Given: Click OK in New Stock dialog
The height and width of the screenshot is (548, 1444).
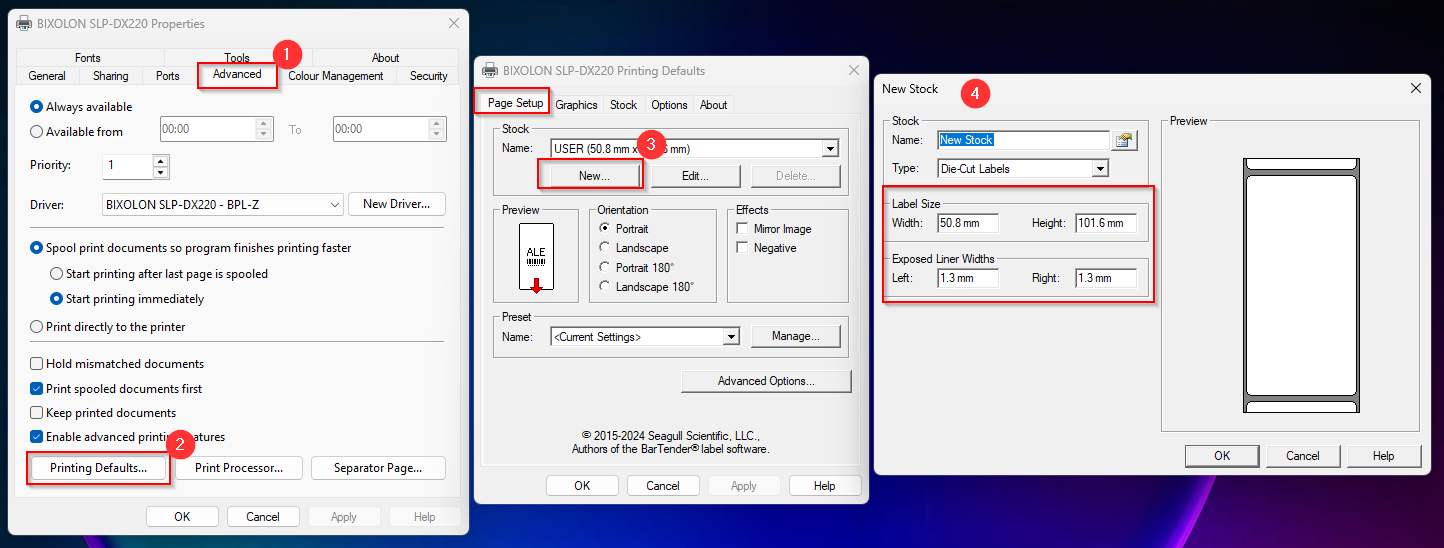Looking at the screenshot, I should (x=1222, y=455).
